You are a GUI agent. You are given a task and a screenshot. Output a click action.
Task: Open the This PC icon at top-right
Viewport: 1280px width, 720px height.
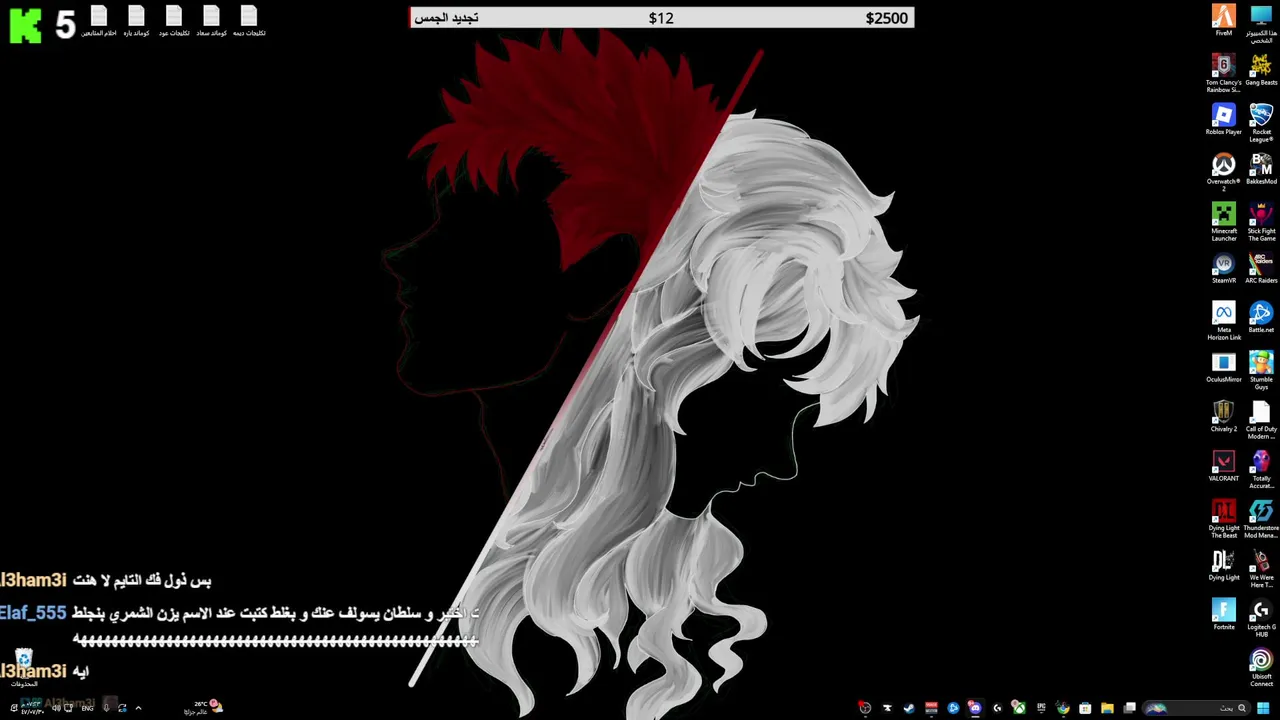(1261, 22)
